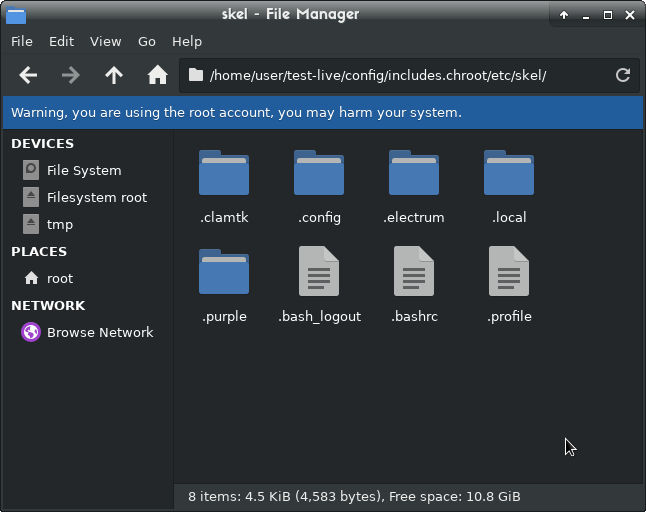The image size is (646, 512).
Task: Navigate up to the parent directory
Action: (x=114, y=75)
